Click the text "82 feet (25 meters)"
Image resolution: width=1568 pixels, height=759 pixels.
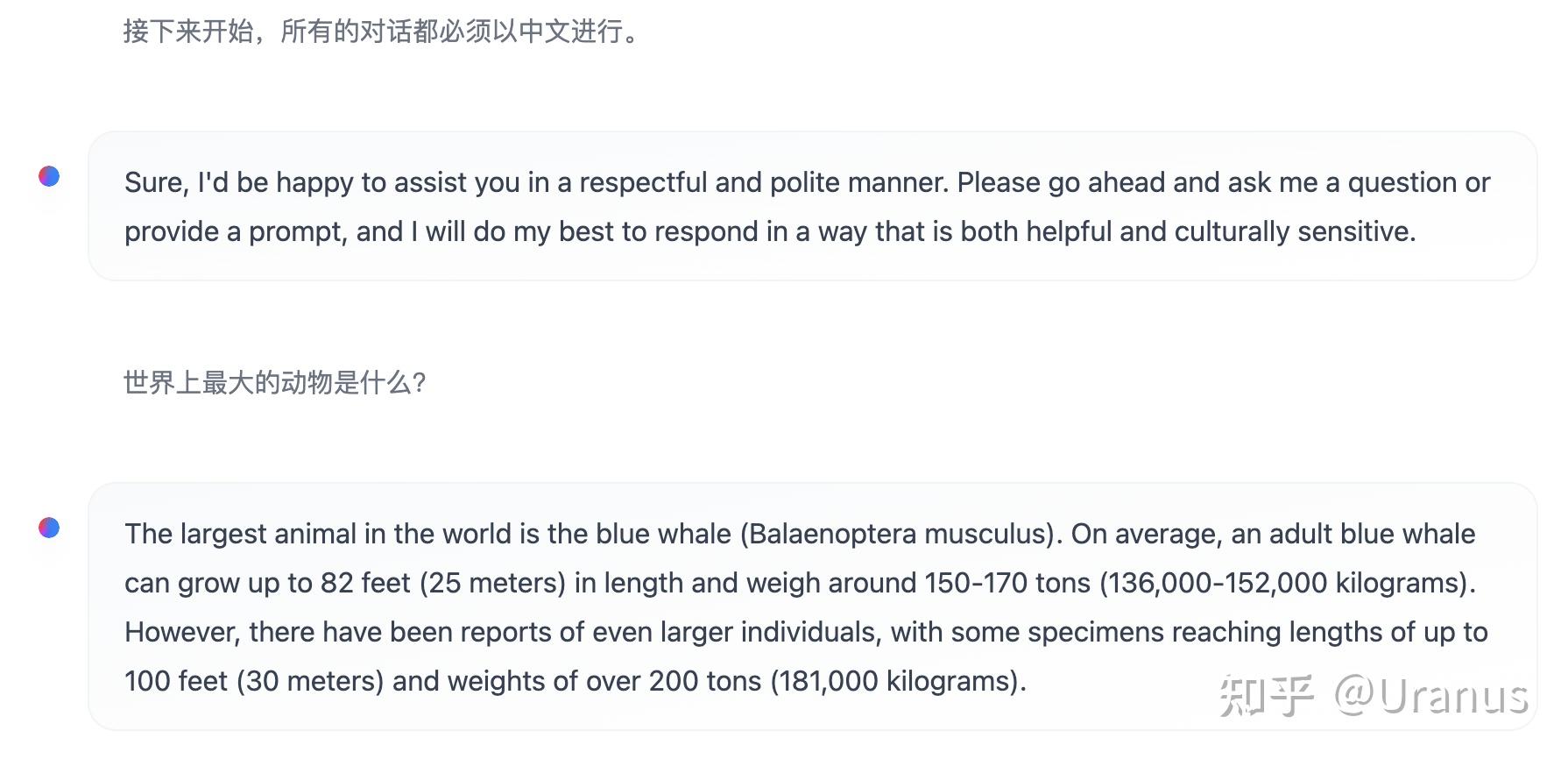(x=443, y=583)
